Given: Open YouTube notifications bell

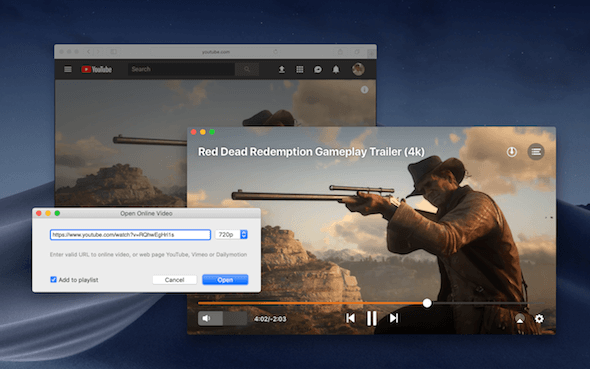Looking at the screenshot, I should point(336,69).
